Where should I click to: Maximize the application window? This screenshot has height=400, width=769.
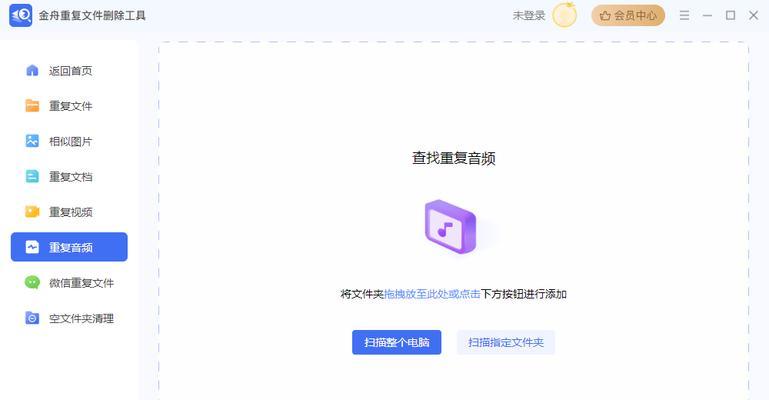[730, 16]
